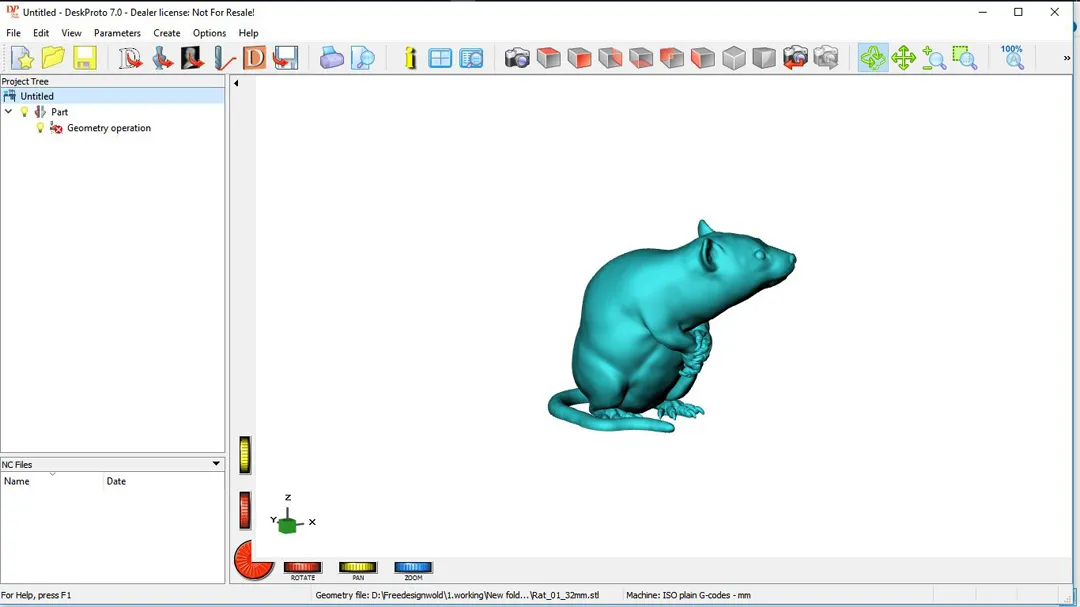Open the Print Preview magnifier icon
This screenshot has width=1080, height=607.
click(363, 58)
